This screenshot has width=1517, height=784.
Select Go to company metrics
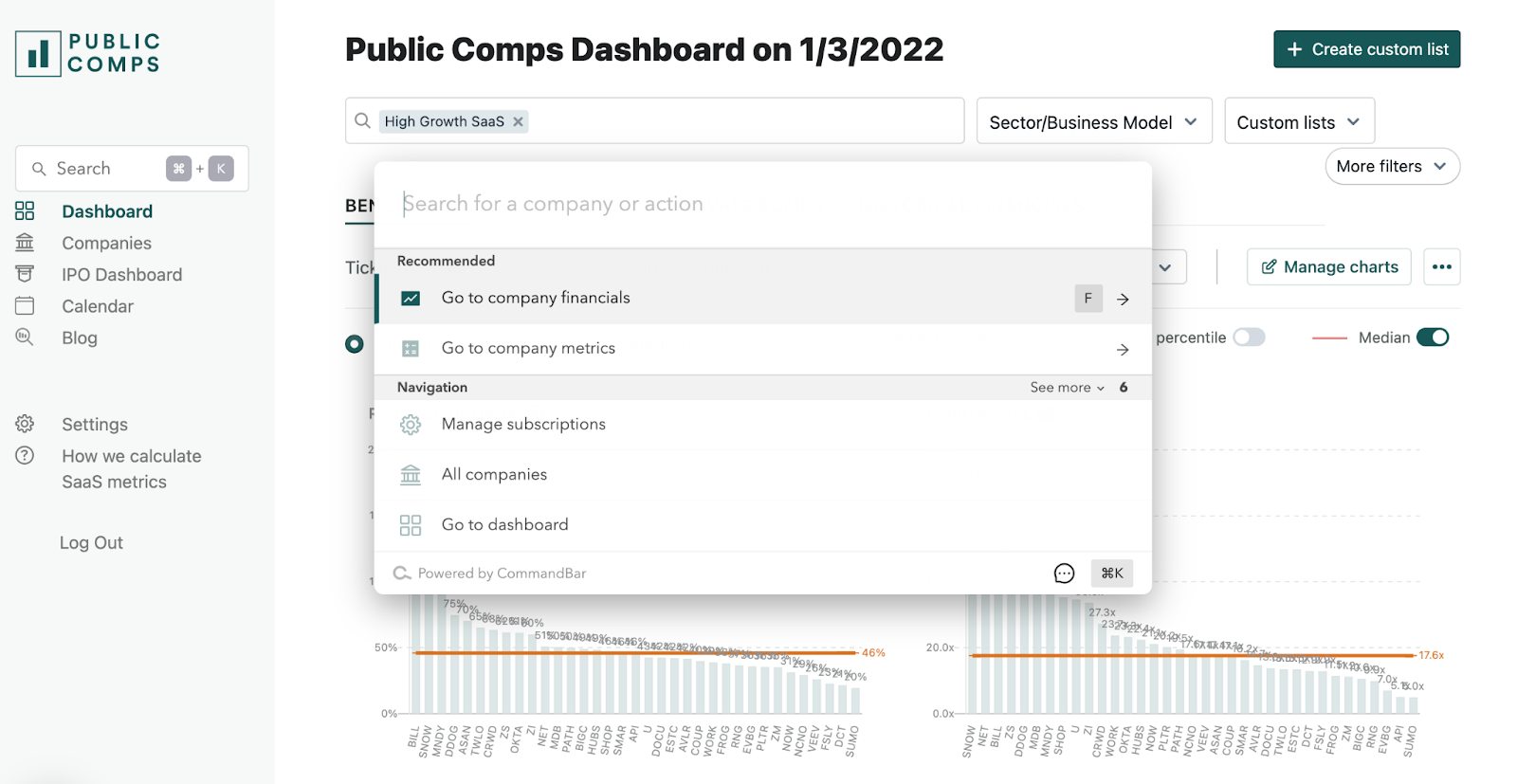click(x=763, y=349)
